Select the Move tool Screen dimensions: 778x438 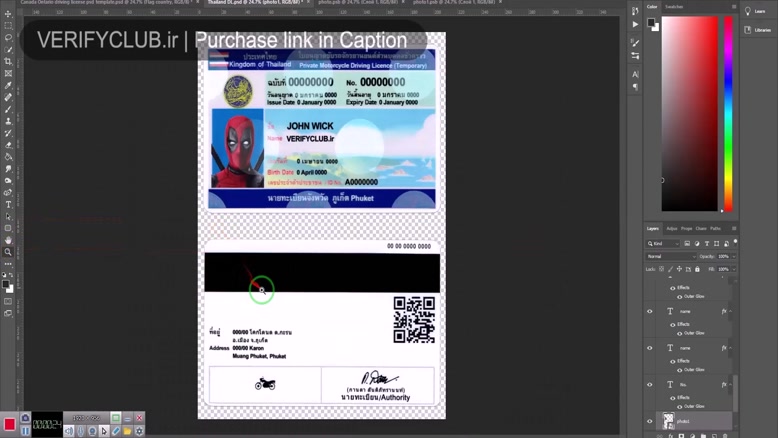click(8, 14)
